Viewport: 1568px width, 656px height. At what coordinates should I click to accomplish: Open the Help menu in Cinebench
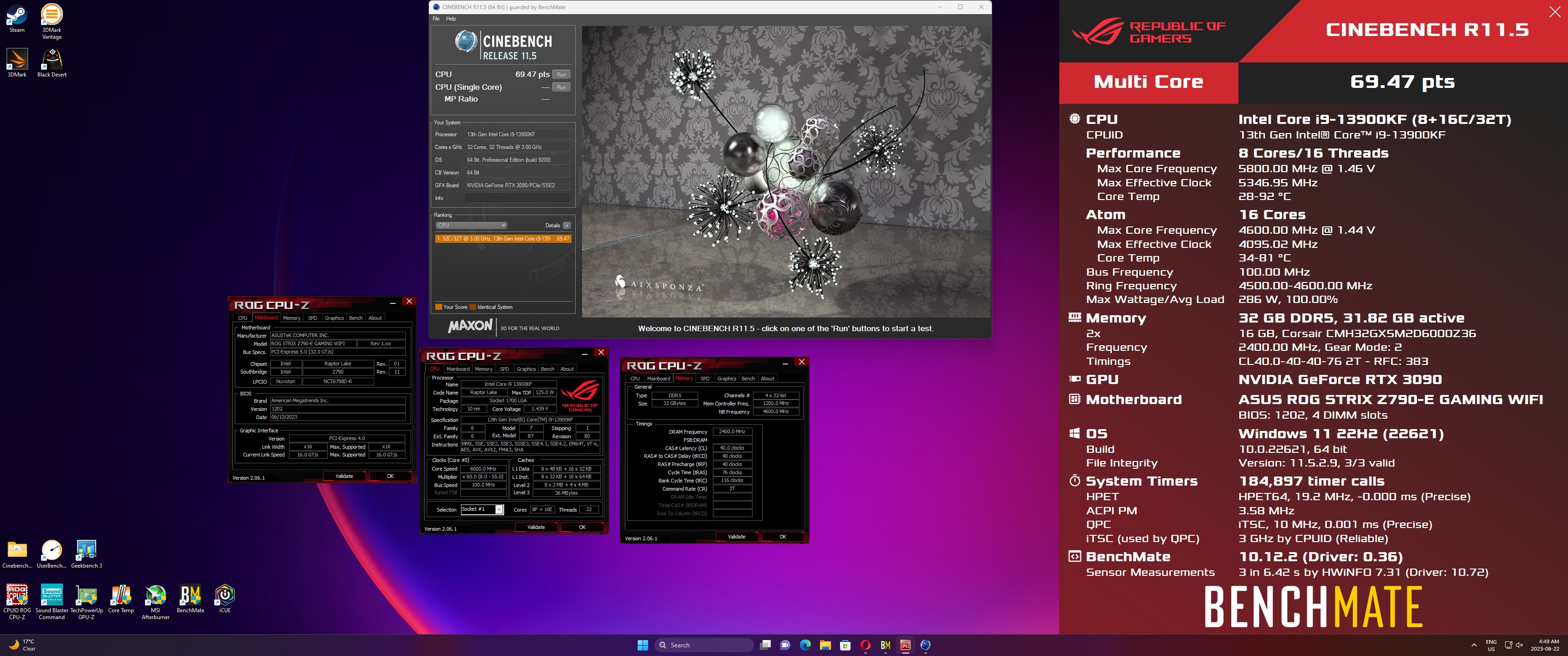[451, 19]
